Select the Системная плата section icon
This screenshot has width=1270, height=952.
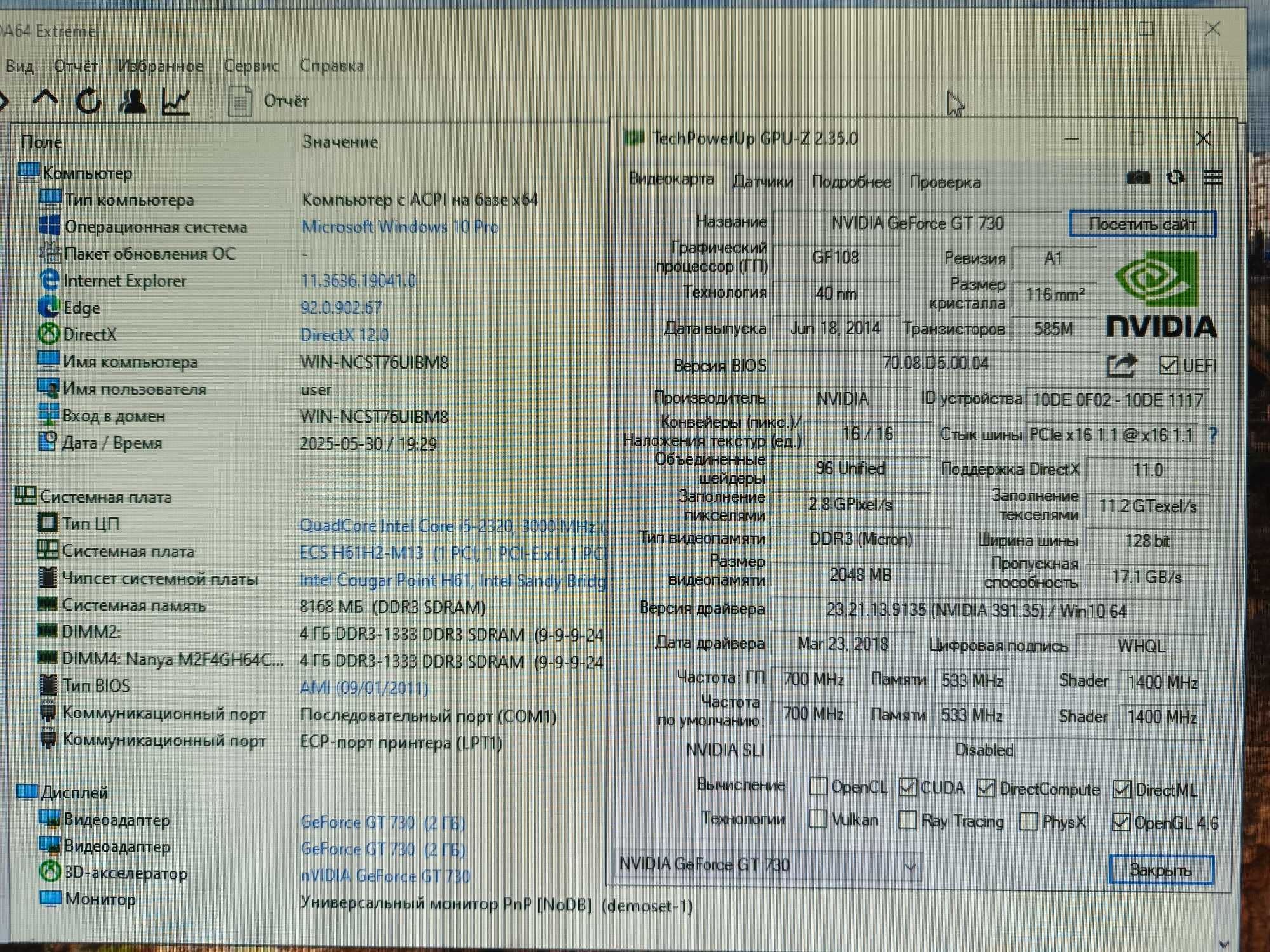coord(25,496)
